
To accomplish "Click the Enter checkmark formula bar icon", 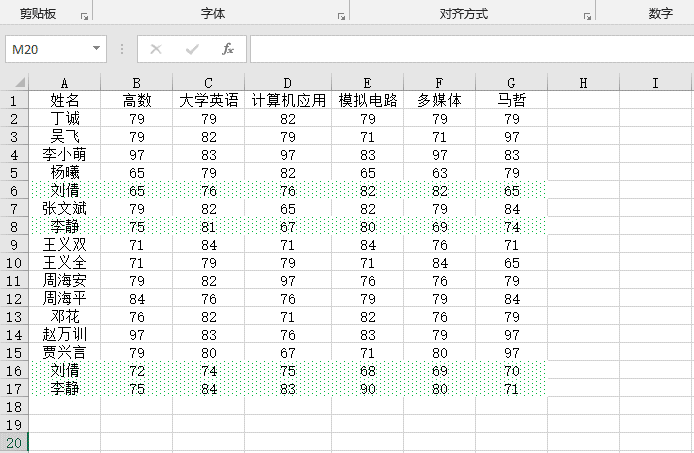I will click(x=192, y=49).
